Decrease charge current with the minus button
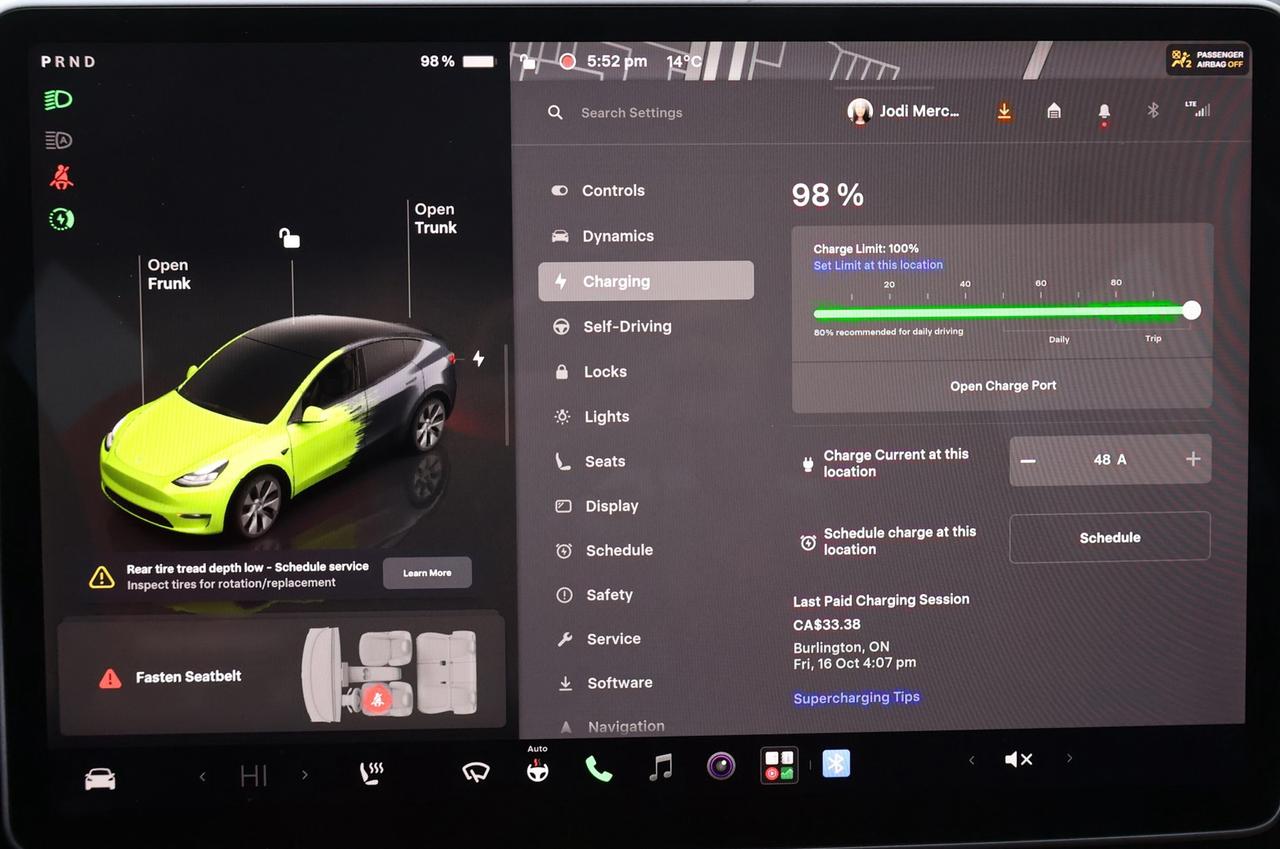Viewport: 1280px width, 849px height. click(x=1028, y=460)
